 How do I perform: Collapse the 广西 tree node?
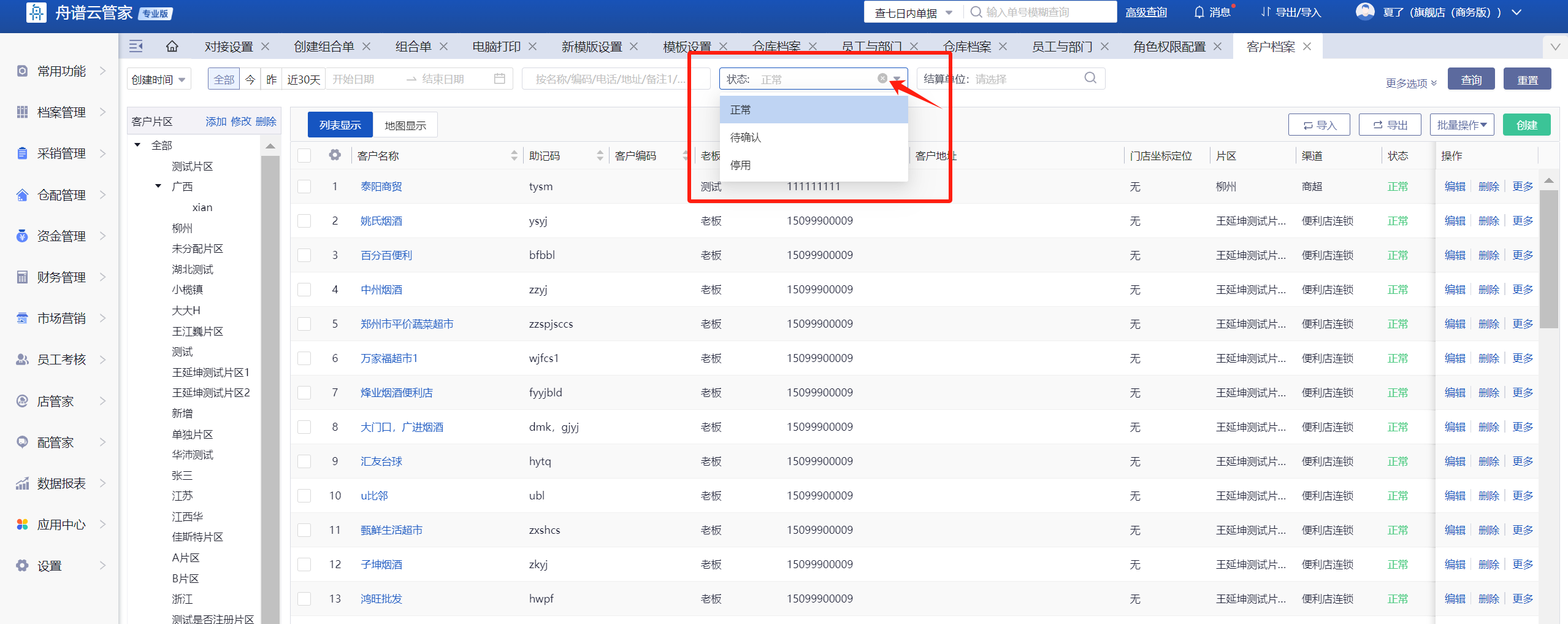158,186
